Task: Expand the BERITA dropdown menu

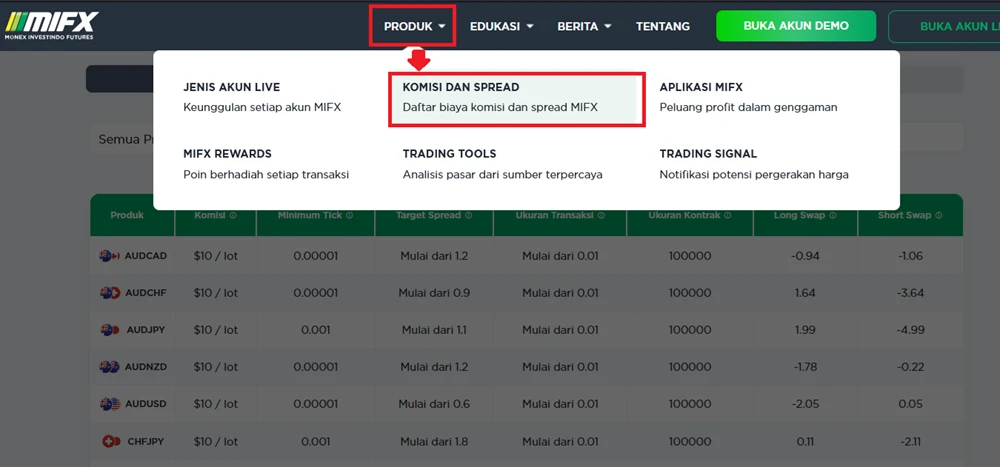Action: [584, 26]
